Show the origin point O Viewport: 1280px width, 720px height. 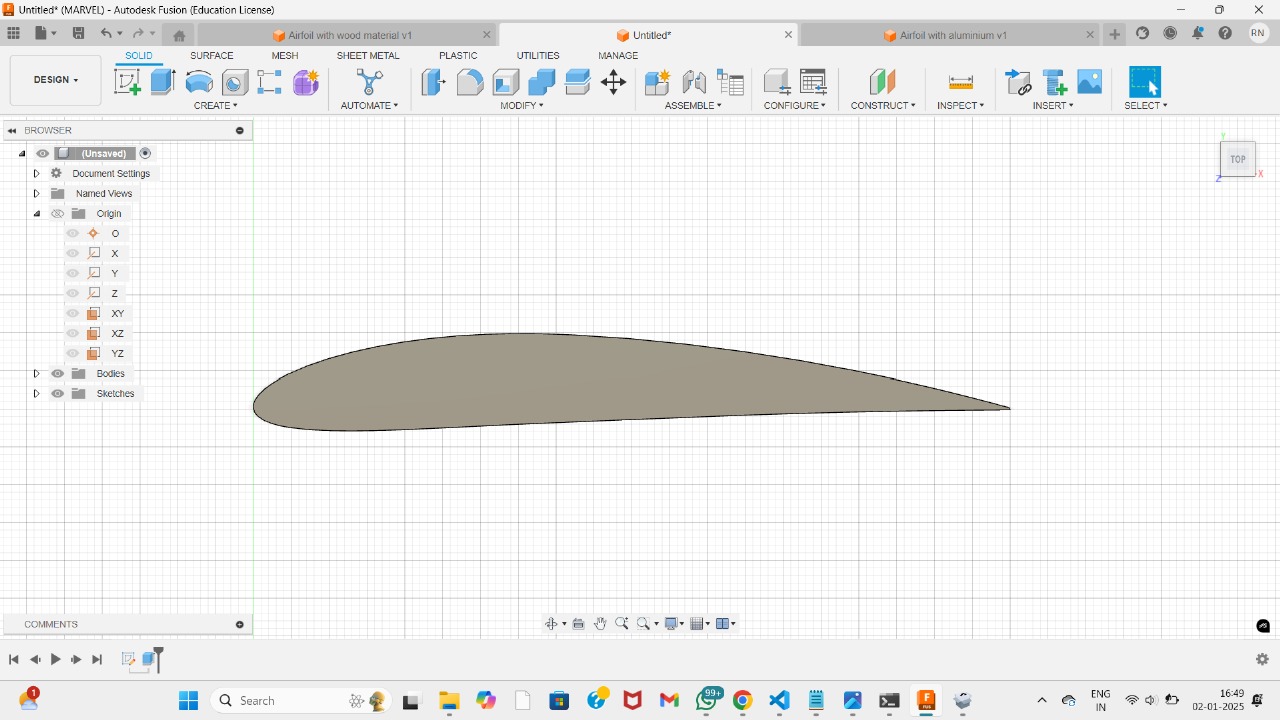pos(73,234)
